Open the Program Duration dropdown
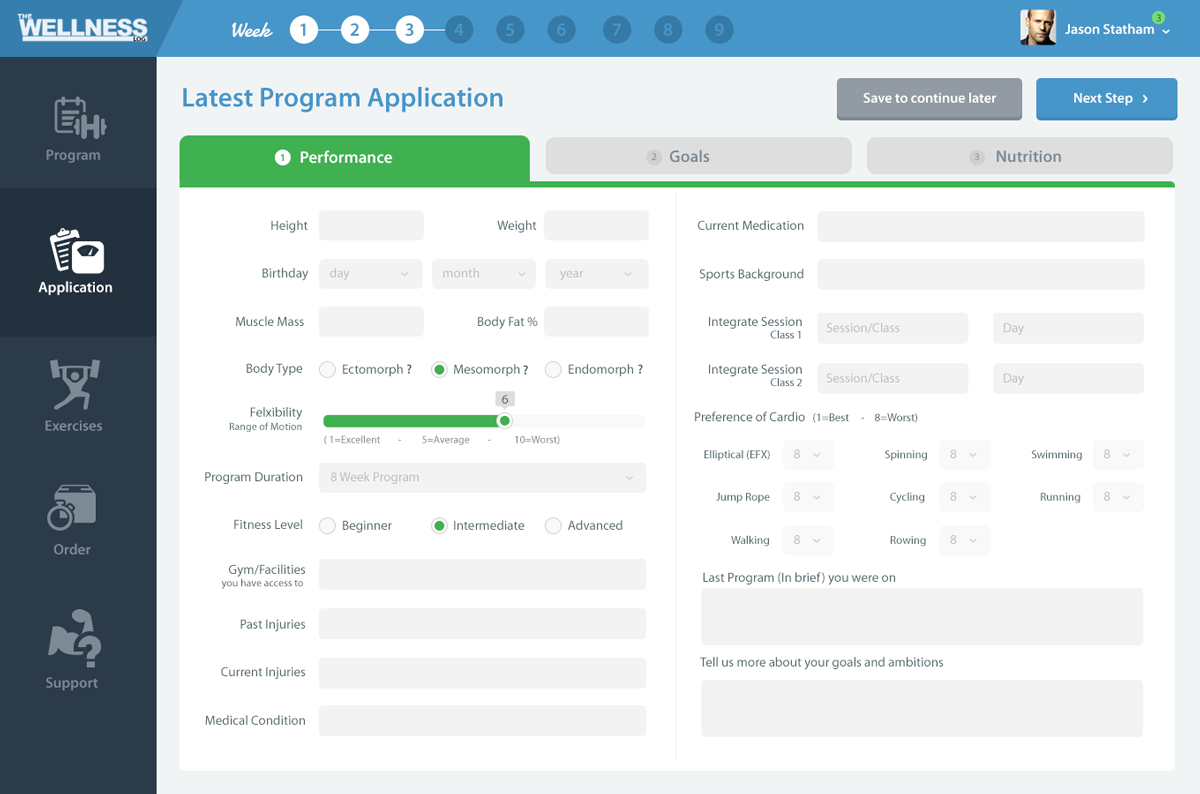Viewport: 1200px width, 794px height. point(482,478)
